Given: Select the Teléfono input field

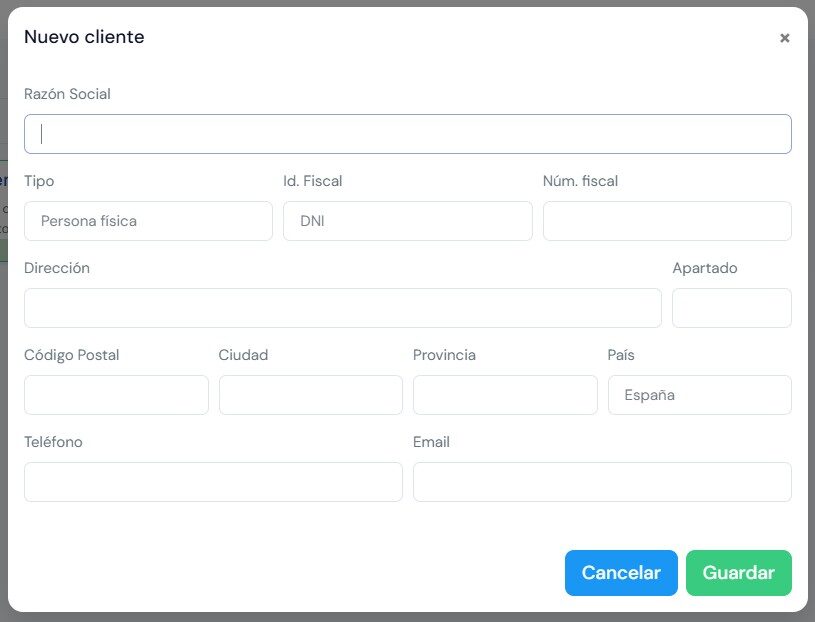Looking at the screenshot, I should click(213, 482).
